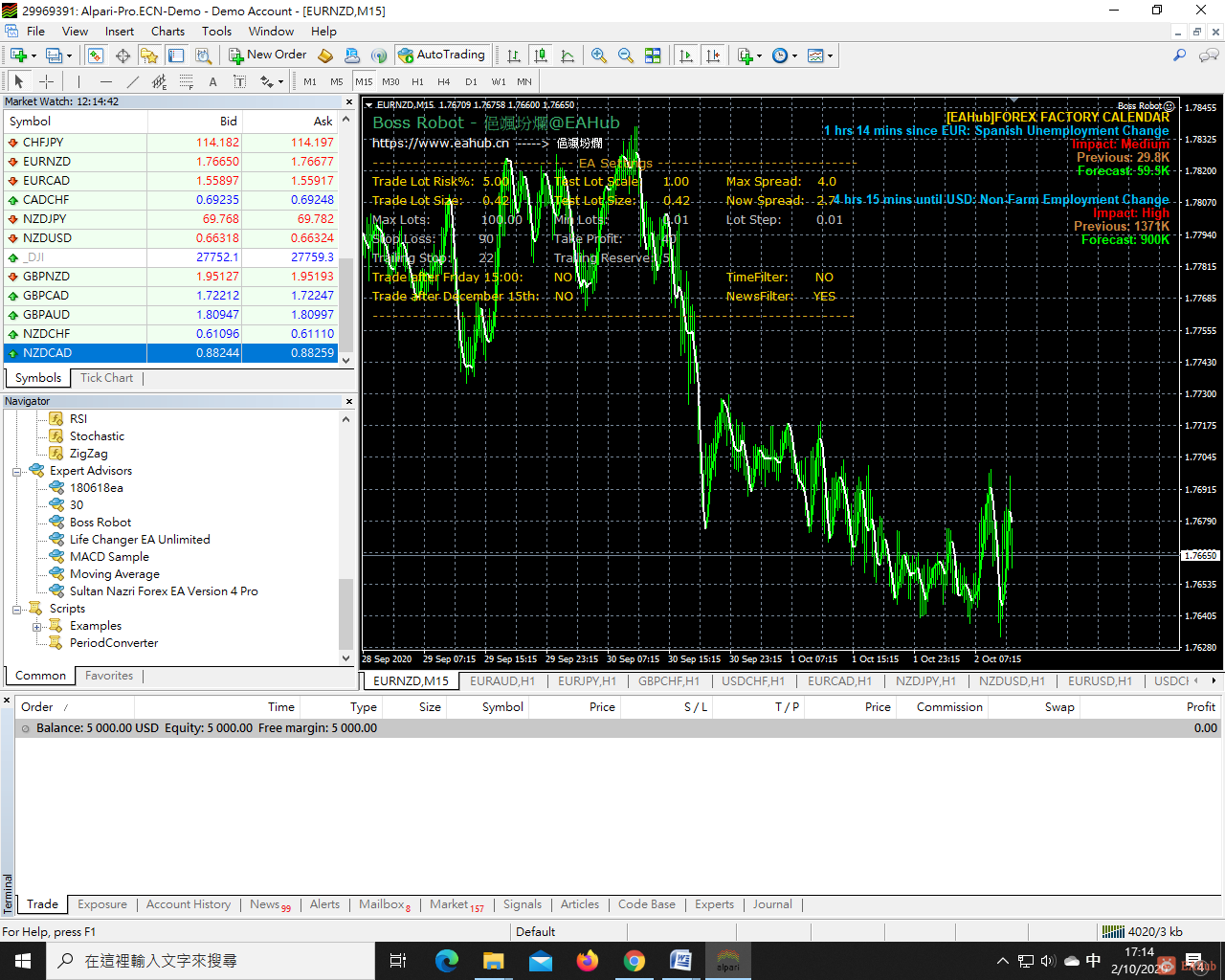This screenshot has width=1225, height=980.
Task: Tile chart windows with grid icon
Action: click(x=653, y=56)
